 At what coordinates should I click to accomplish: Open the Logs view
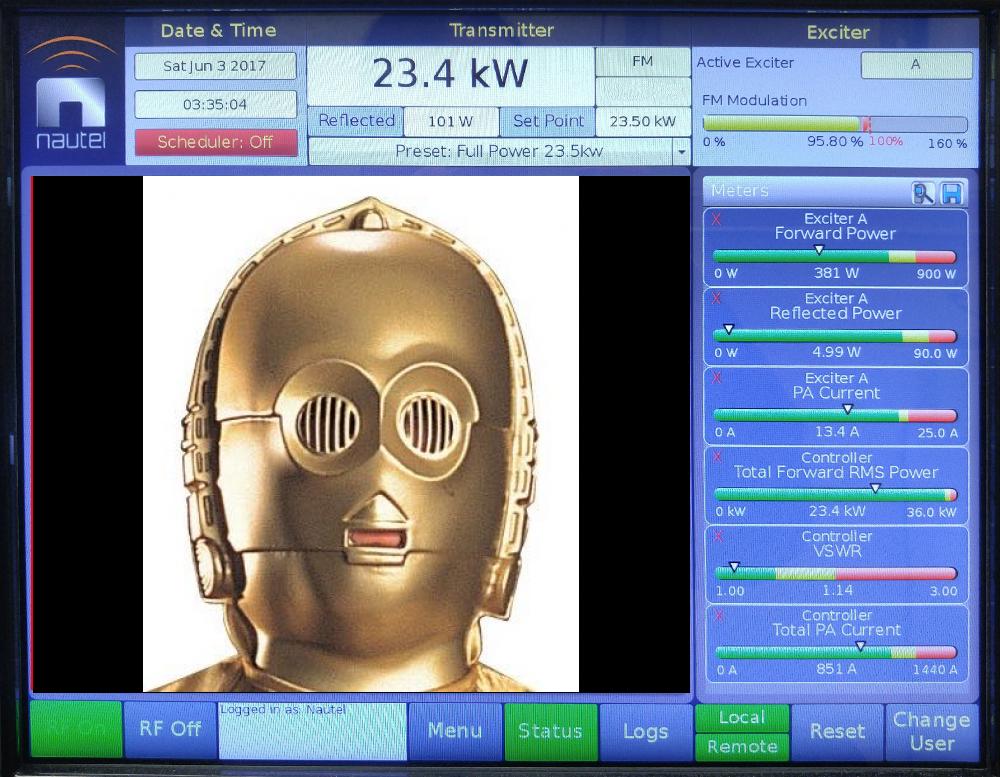(645, 731)
